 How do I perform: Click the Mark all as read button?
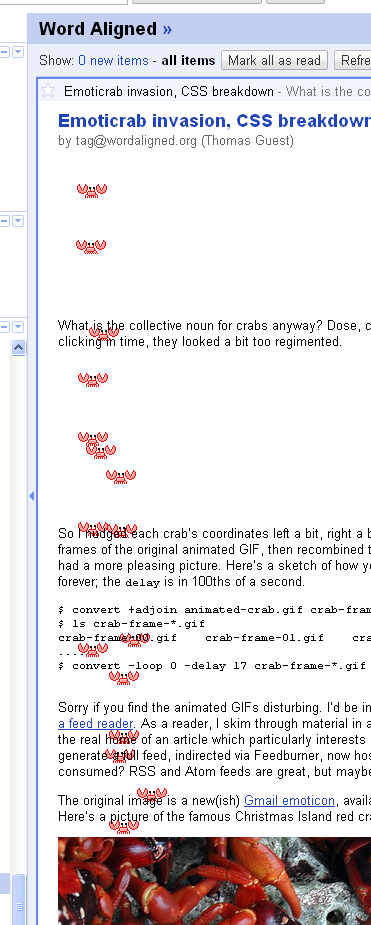coord(274,60)
